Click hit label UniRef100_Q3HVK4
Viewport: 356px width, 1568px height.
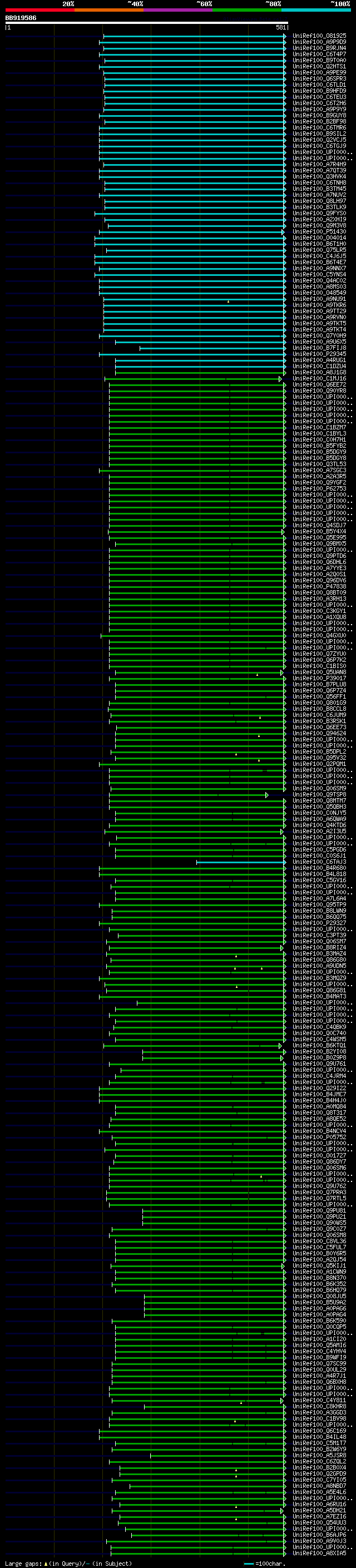coord(319,176)
